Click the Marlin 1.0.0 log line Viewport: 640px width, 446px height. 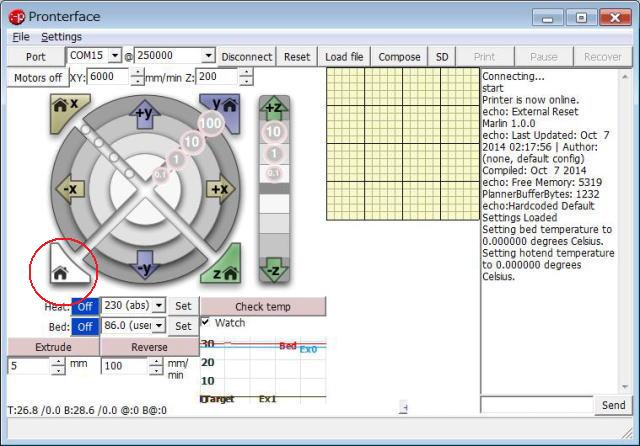509,123
